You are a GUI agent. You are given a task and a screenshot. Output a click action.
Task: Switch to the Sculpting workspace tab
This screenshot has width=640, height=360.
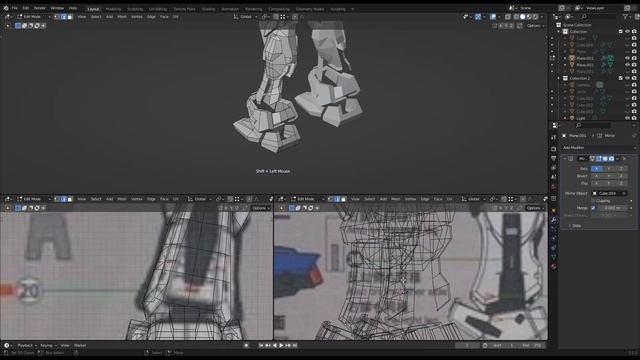click(x=135, y=9)
